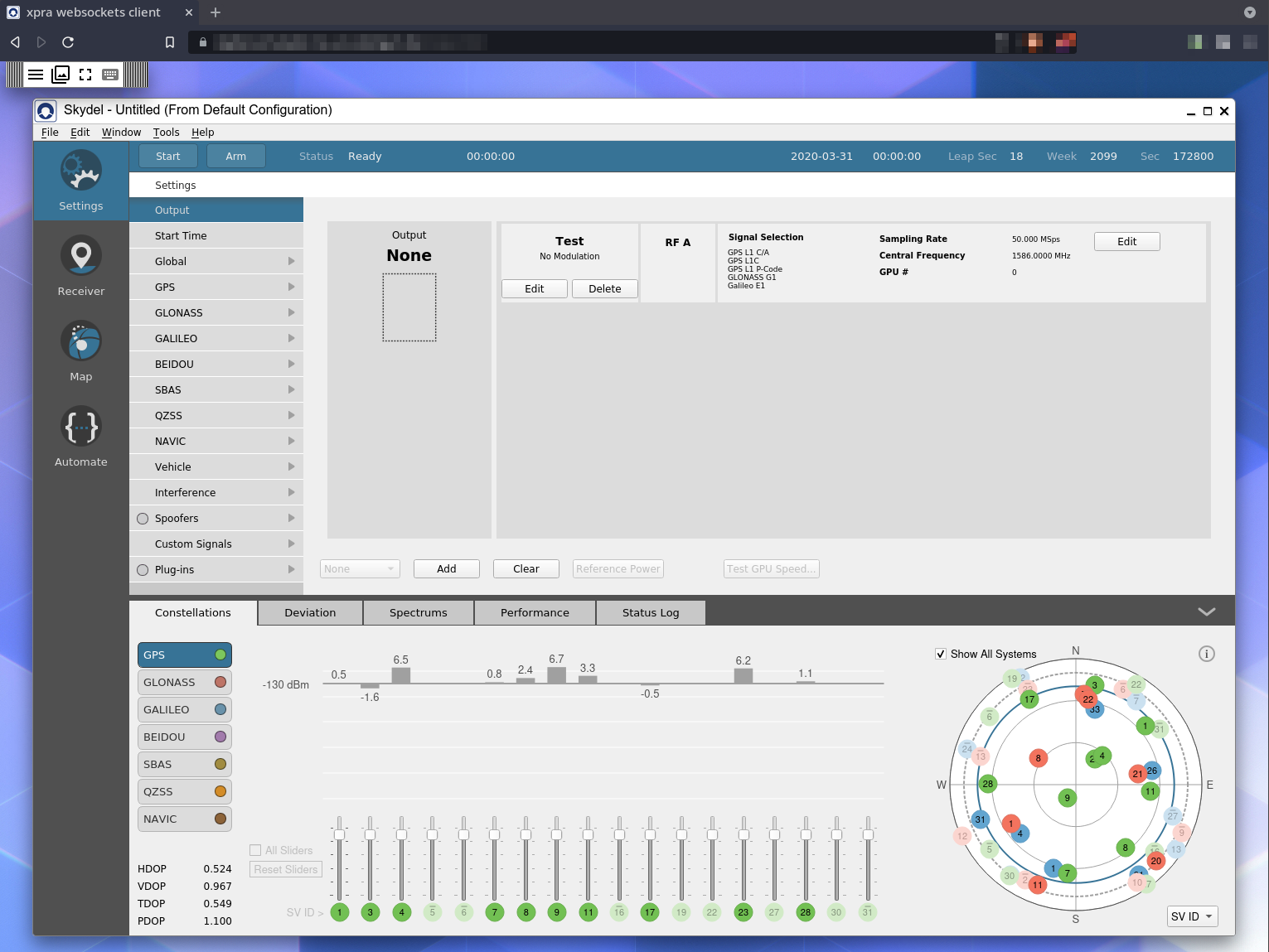This screenshot has height=952, width=1269.
Task: Open the Automate braces icon
Action: 81,427
